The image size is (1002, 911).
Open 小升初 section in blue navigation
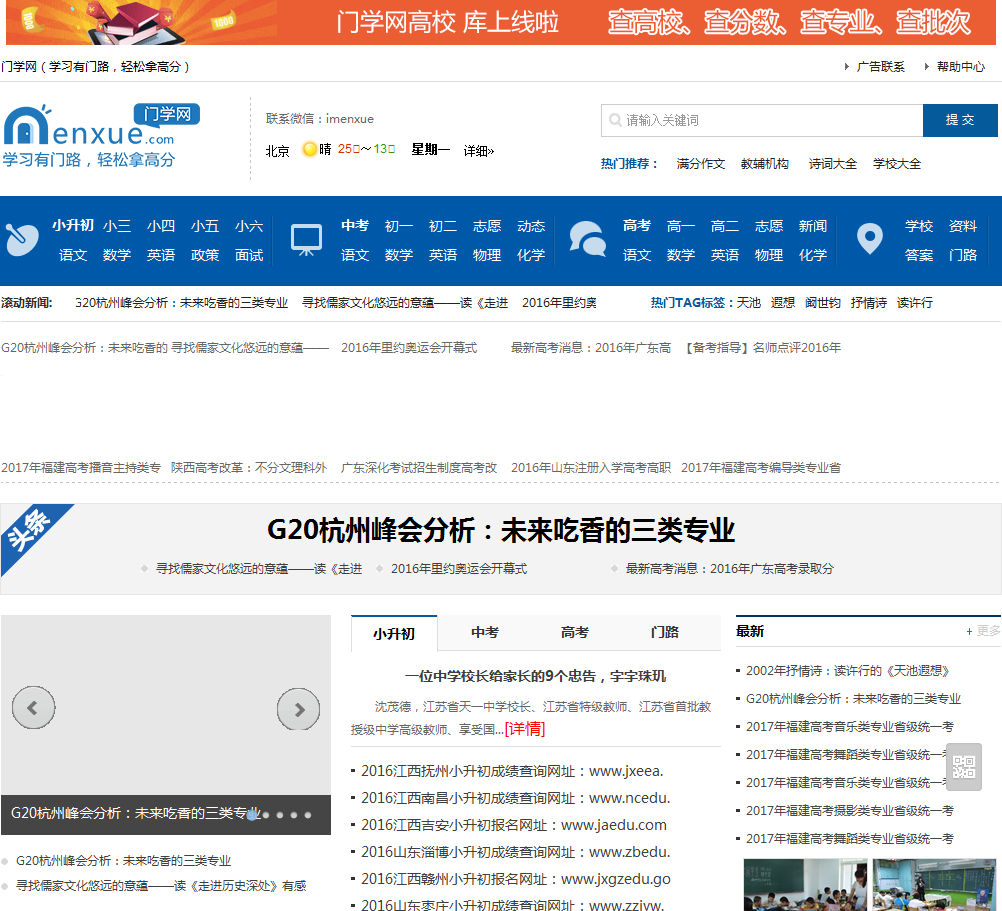click(73, 226)
